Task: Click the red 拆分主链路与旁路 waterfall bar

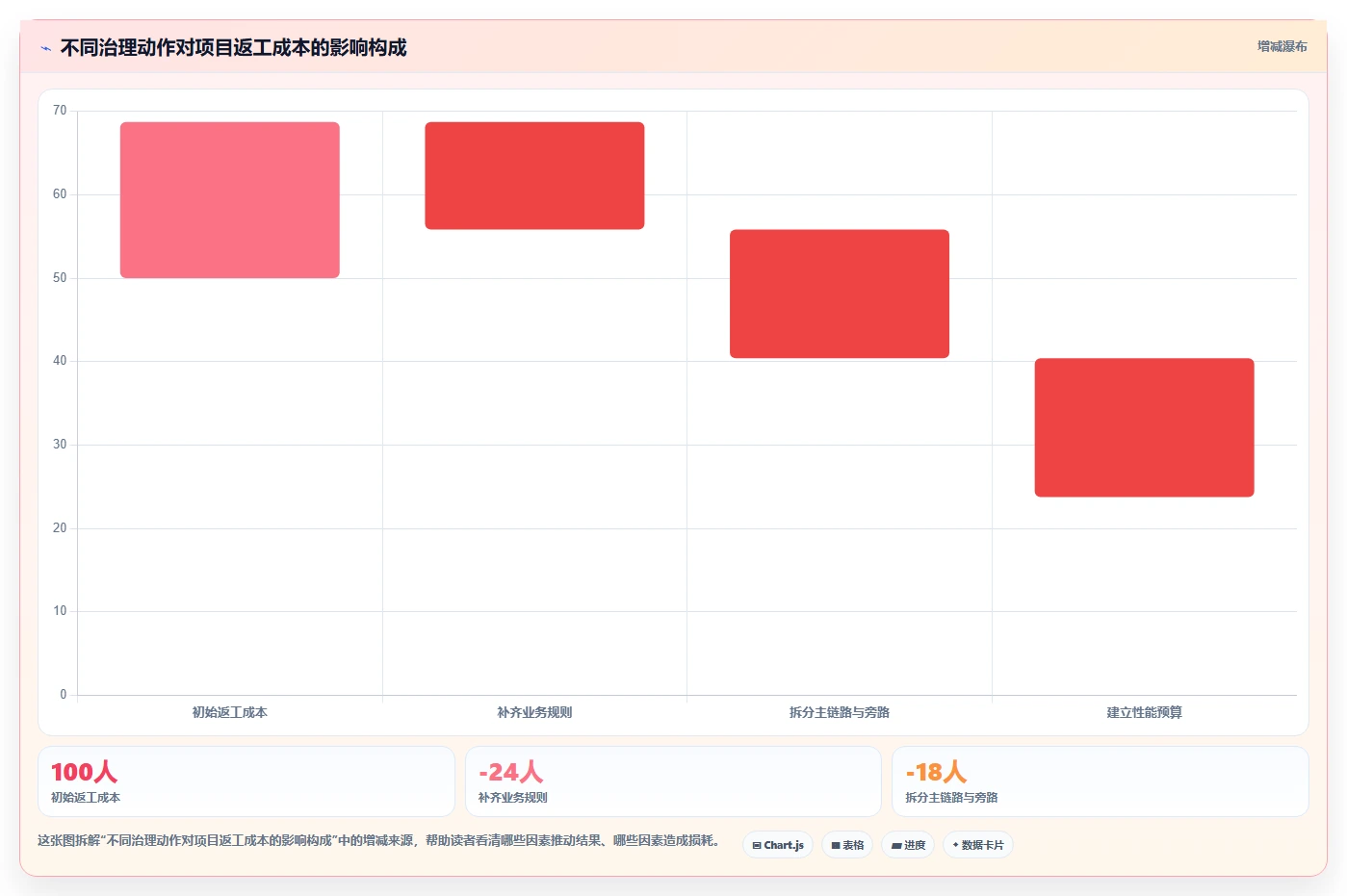Action: (840, 294)
